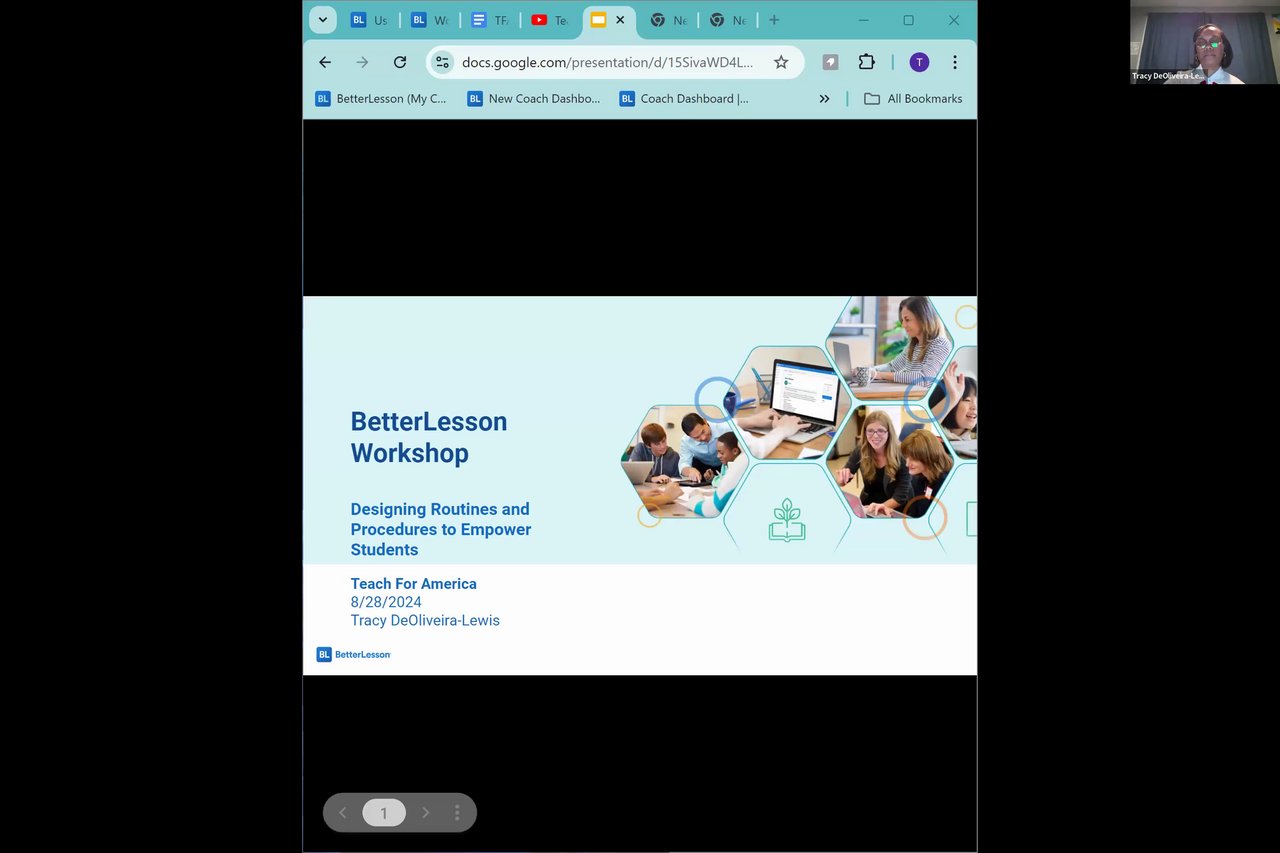
Task: Click the date '8/28/2024' on slide
Action: [386, 602]
